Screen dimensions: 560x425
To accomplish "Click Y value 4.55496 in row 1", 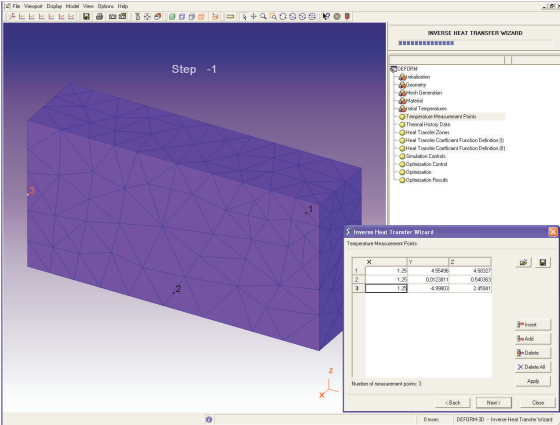I will (x=428, y=271).
